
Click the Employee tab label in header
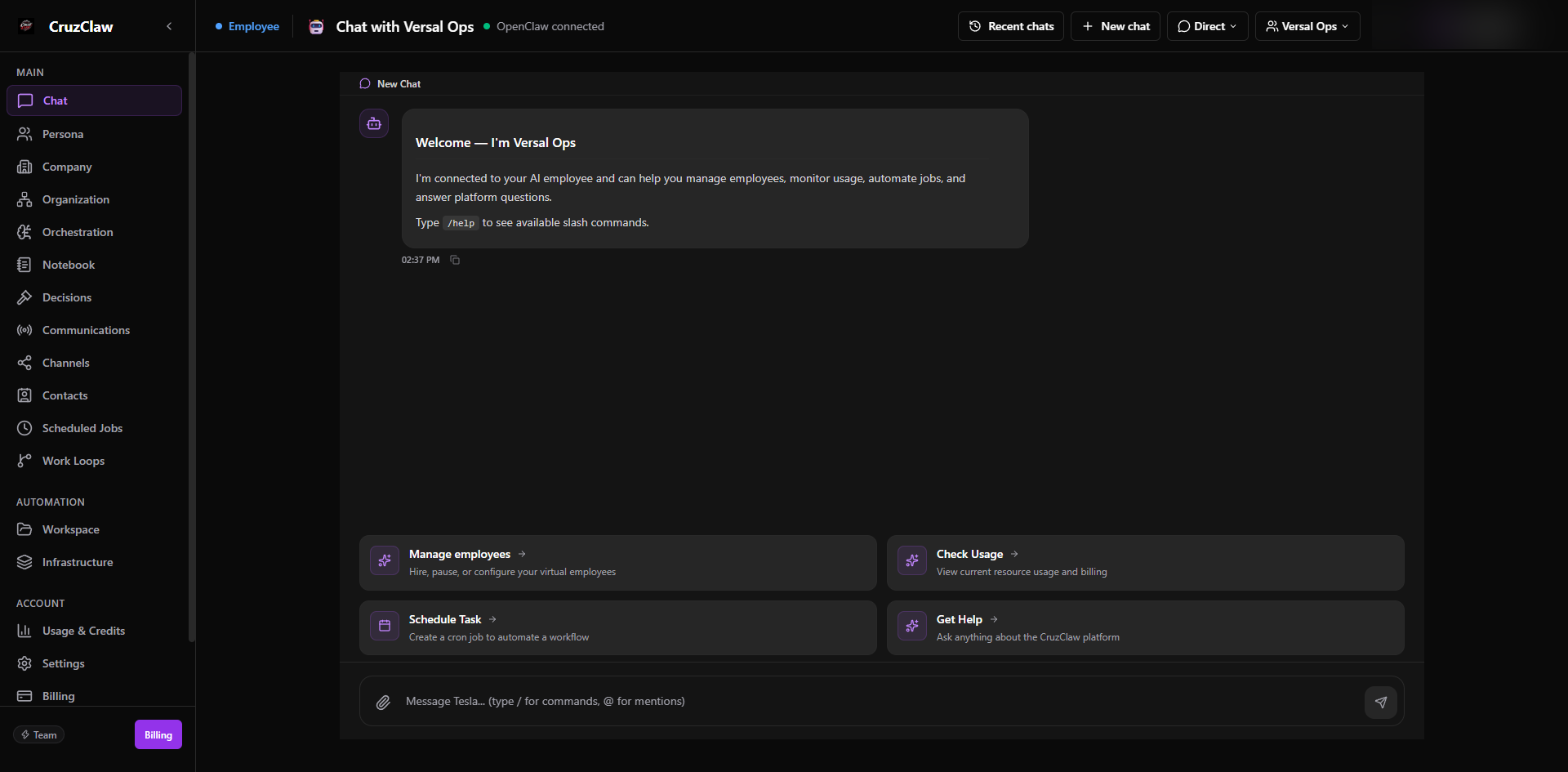pos(253,26)
